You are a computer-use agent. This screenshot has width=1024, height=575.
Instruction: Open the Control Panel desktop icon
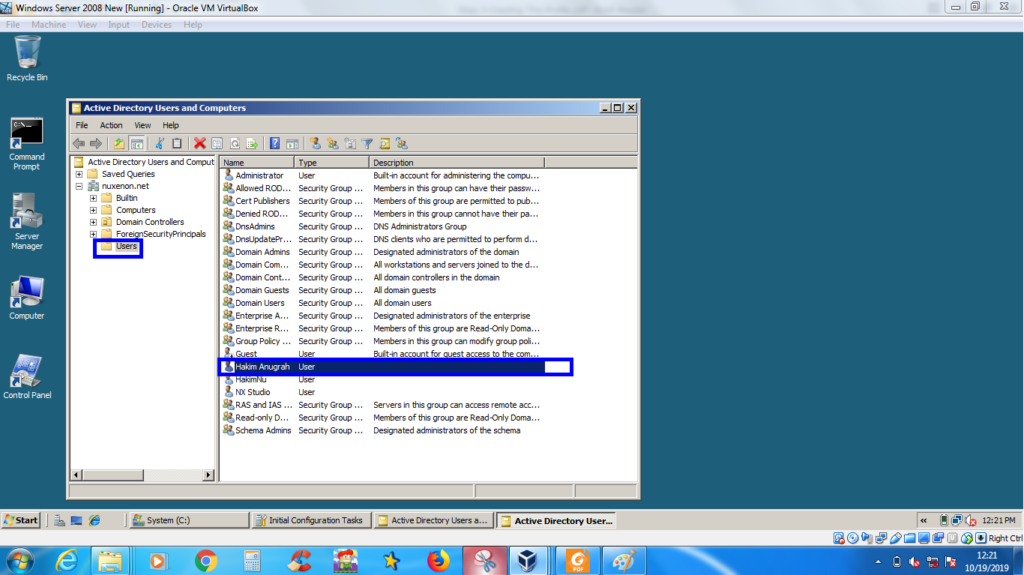tap(27, 376)
